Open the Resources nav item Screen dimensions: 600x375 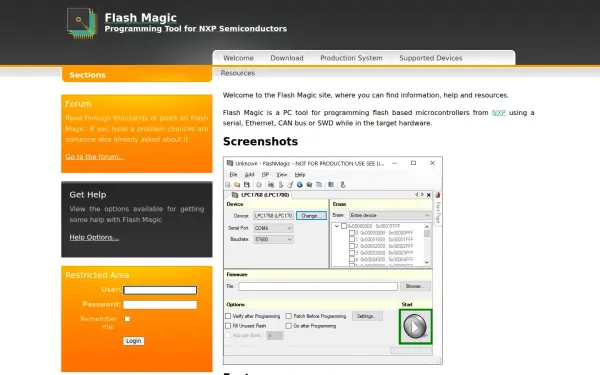pyautogui.click(x=238, y=73)
